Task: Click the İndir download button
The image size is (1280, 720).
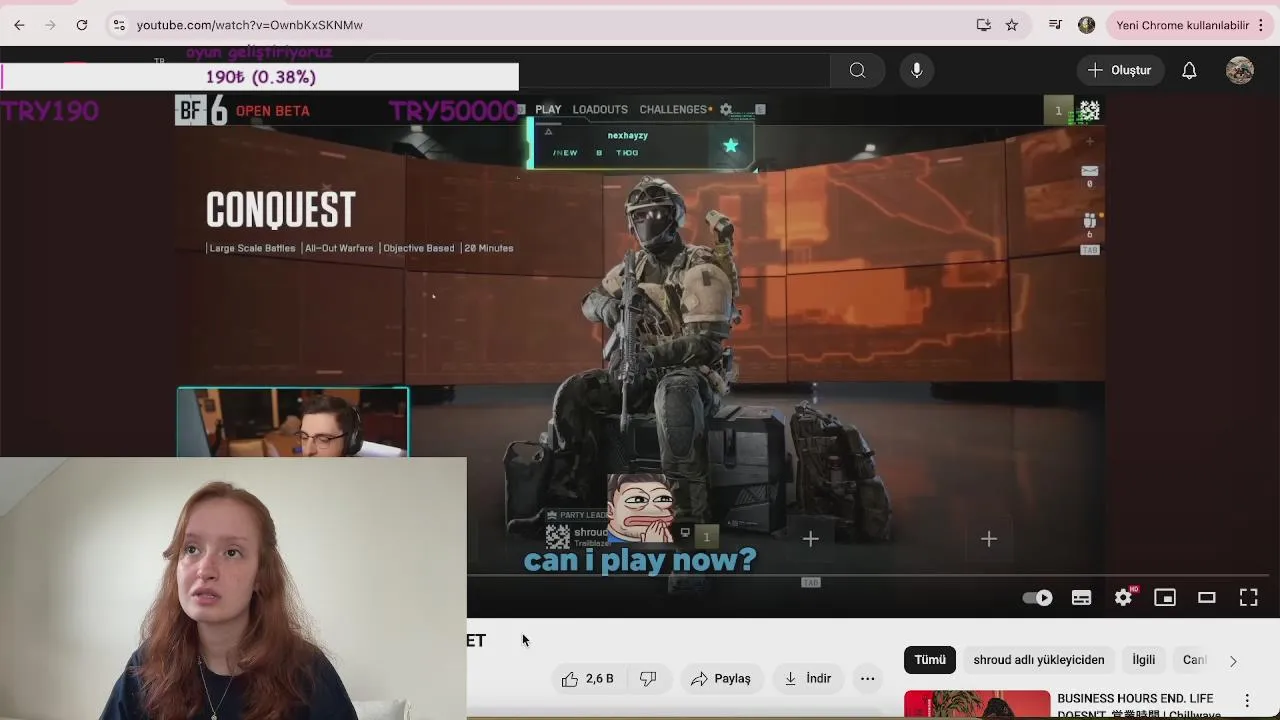Action: [808, 679]
